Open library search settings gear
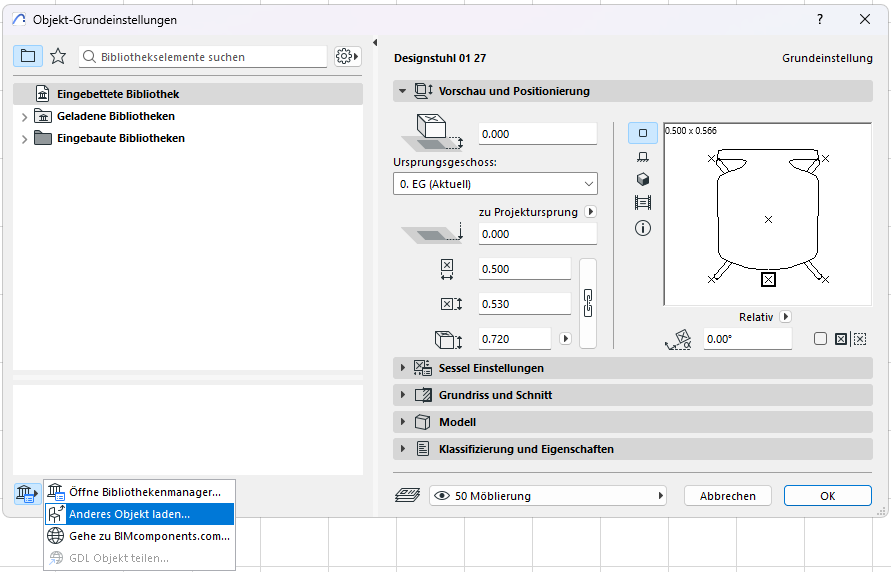This screenshot has height=572, width=891. click(347, 56)
